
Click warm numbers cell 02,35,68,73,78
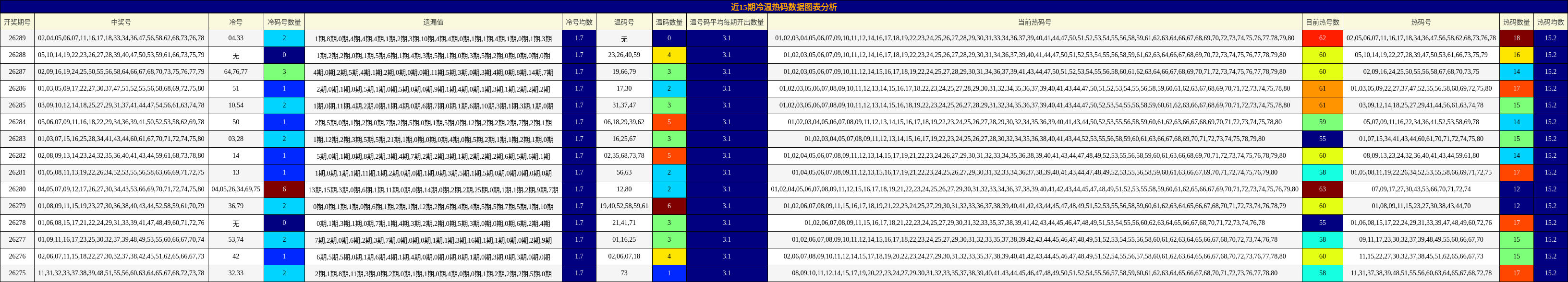point(624,155)
